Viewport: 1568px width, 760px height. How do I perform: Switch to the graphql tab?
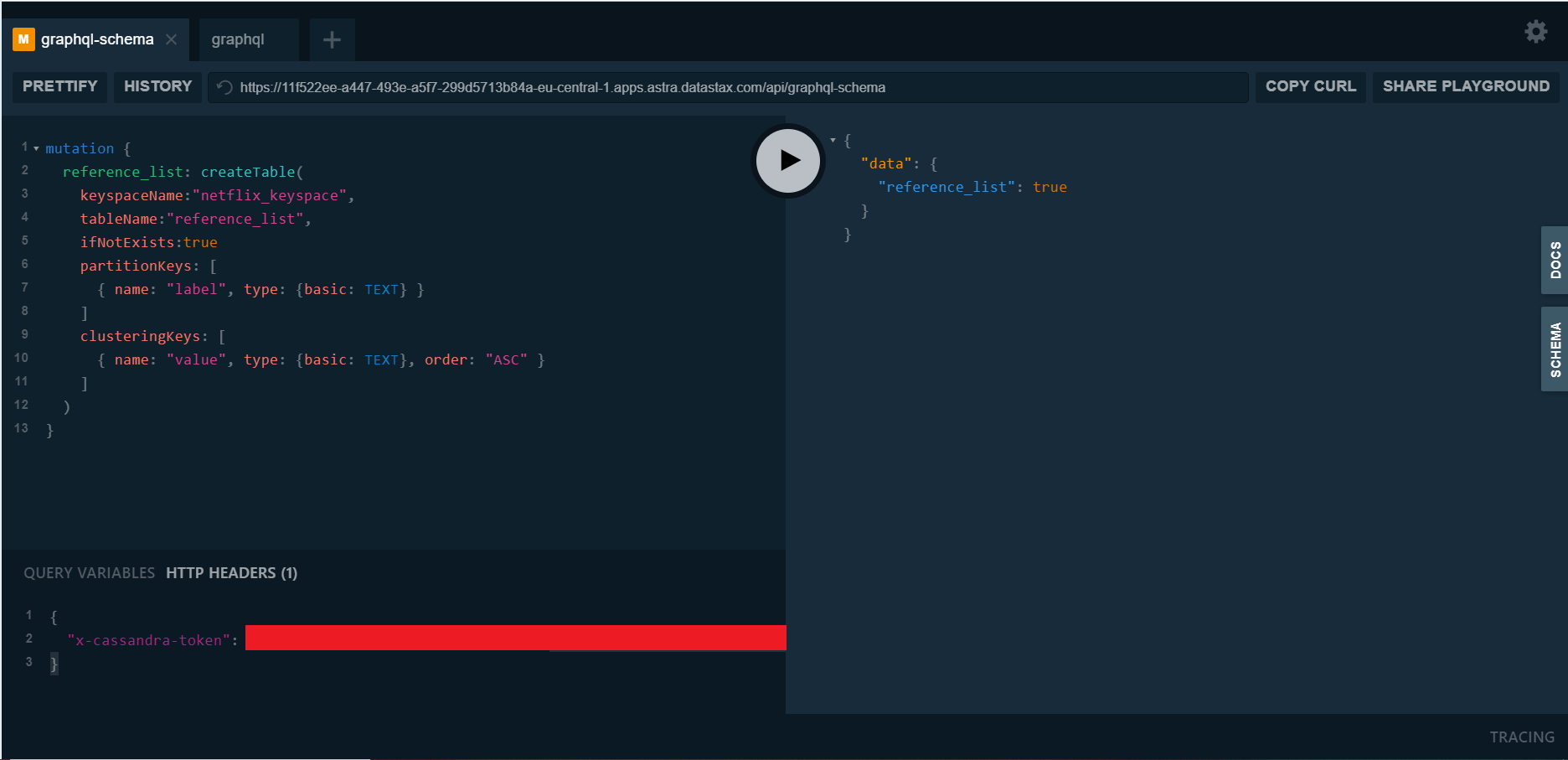pyautogui.click(x=237, y=39)
